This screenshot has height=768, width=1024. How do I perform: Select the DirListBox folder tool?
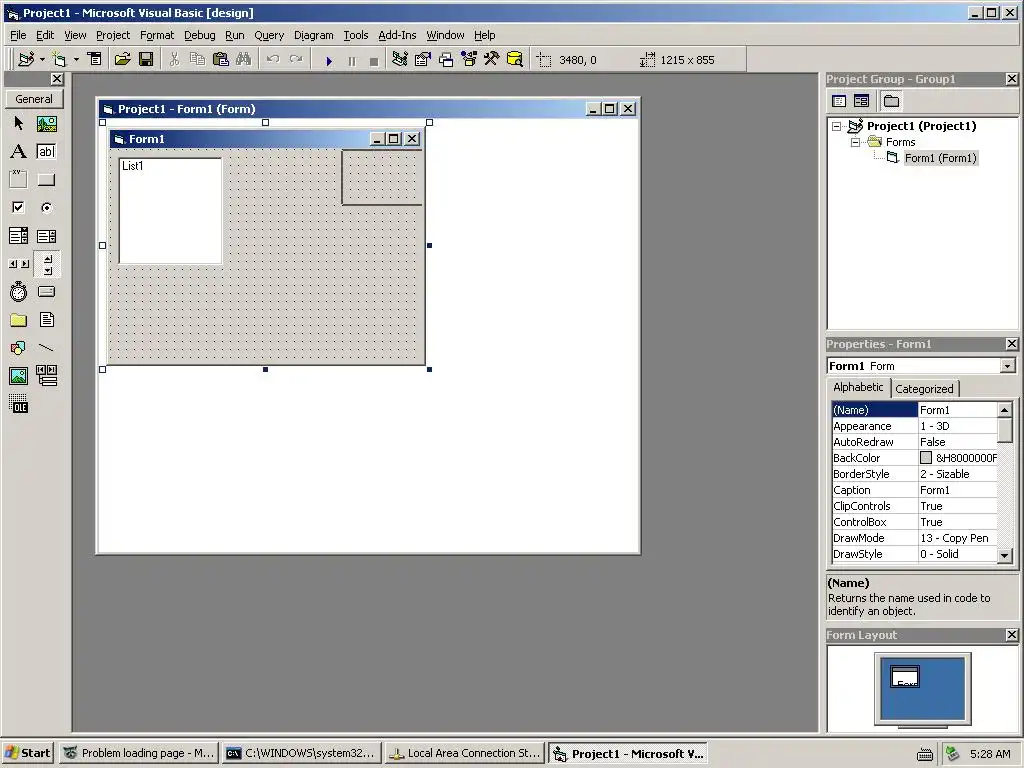(x=18, y=320)
